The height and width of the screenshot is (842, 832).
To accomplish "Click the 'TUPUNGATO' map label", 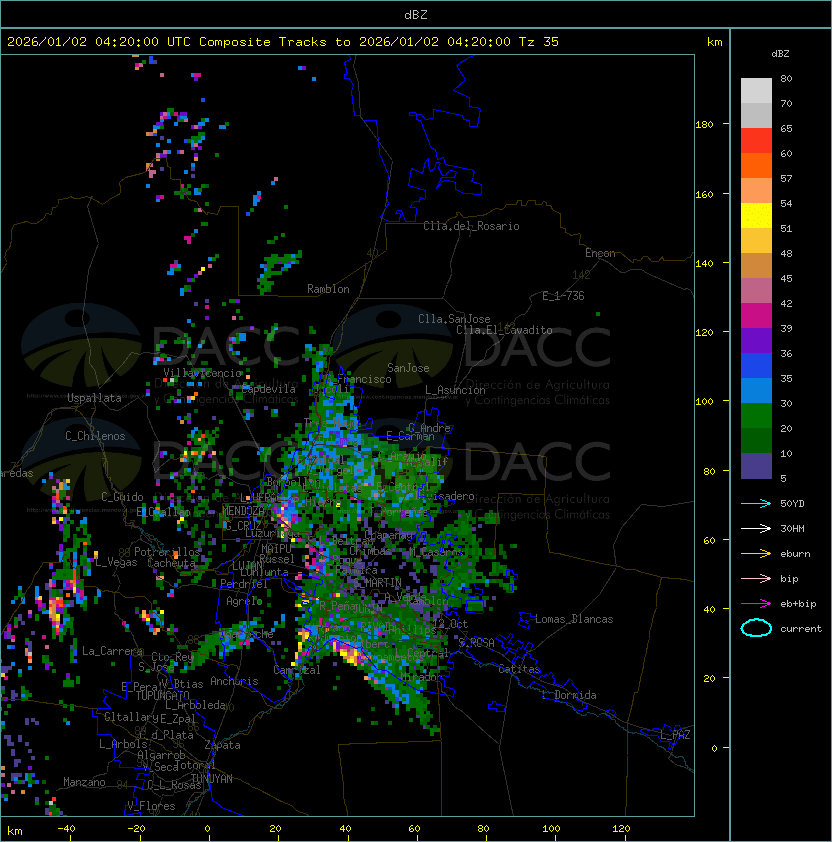I will 162,695.
